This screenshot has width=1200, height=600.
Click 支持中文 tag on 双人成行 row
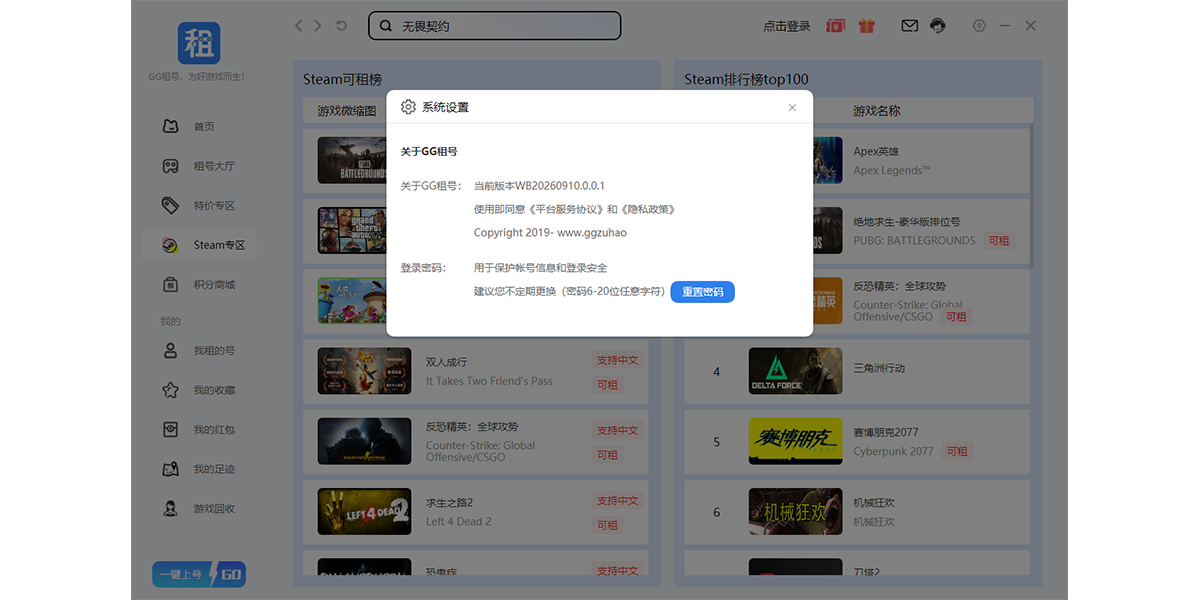tap(617, 360)
